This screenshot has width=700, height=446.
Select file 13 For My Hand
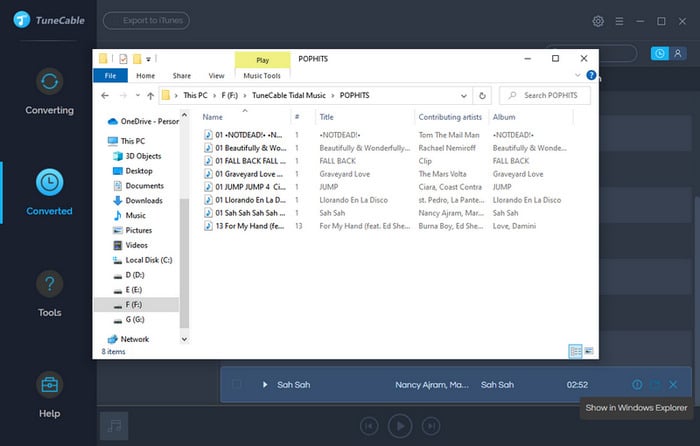tap(245, 226)
